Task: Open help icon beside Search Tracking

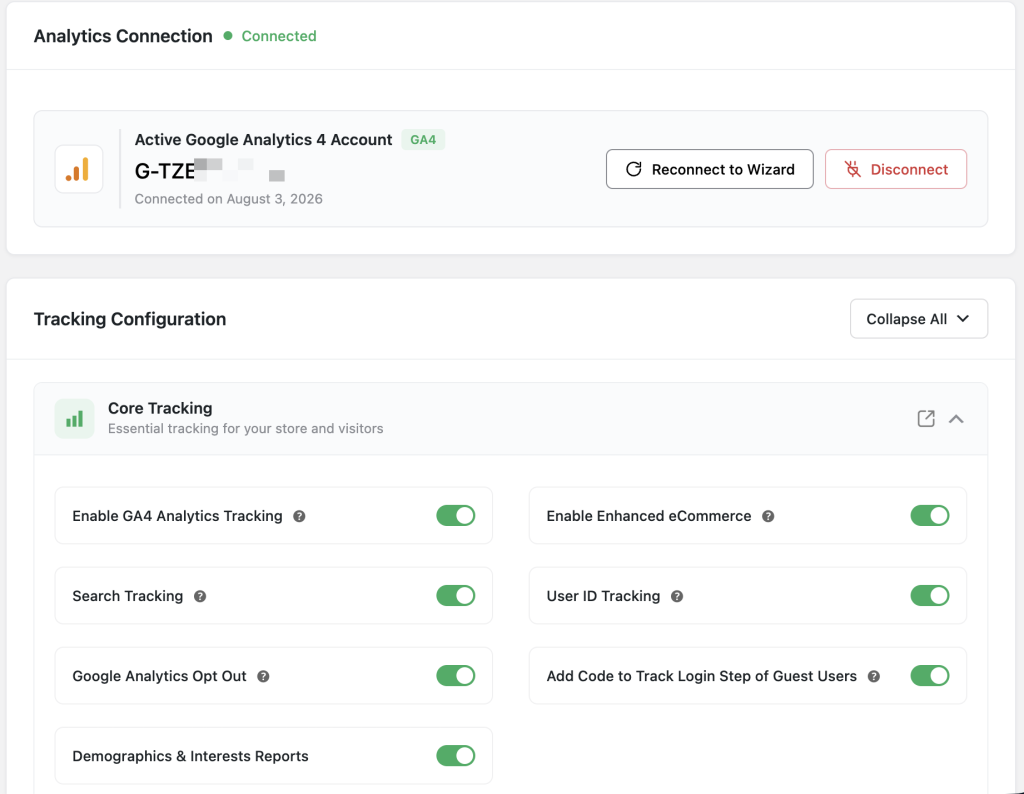Action: (200, 596)
